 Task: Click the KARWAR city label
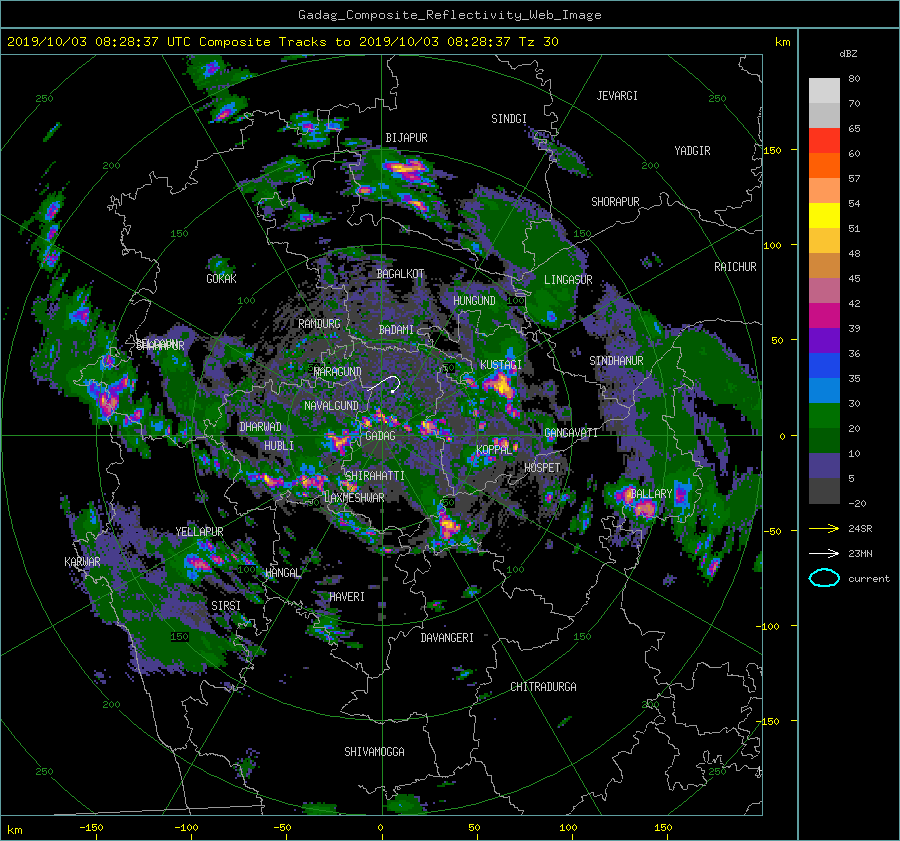coord(82,561)
